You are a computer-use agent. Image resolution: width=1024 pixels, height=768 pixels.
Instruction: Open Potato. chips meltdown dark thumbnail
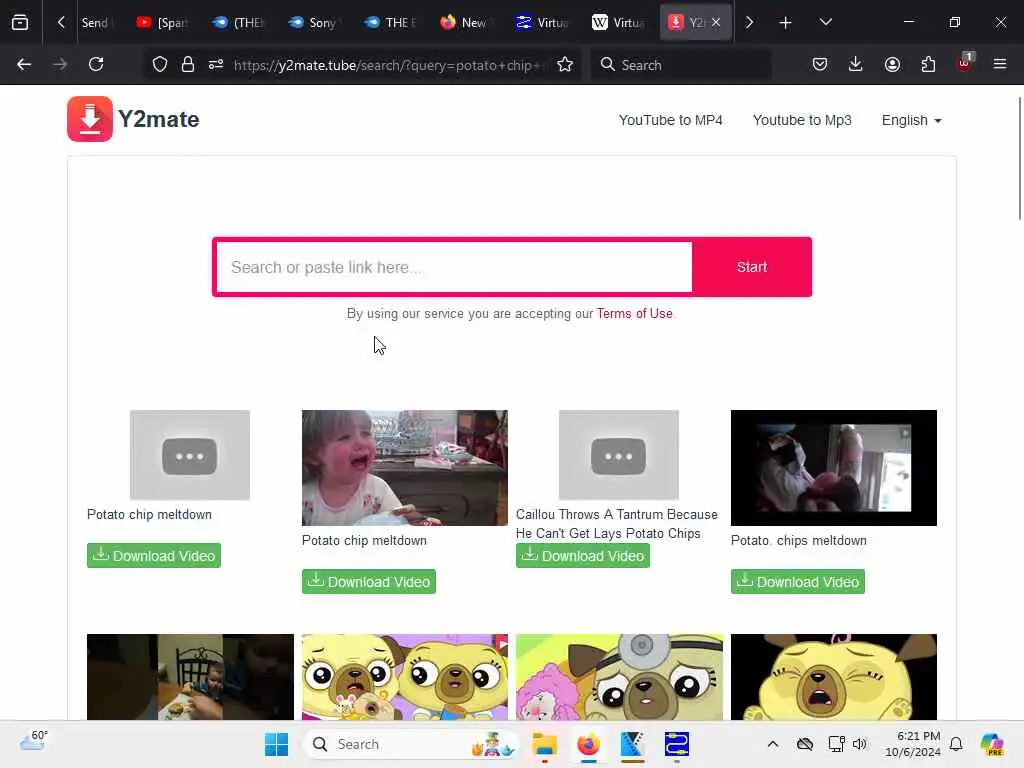(834, 468)
